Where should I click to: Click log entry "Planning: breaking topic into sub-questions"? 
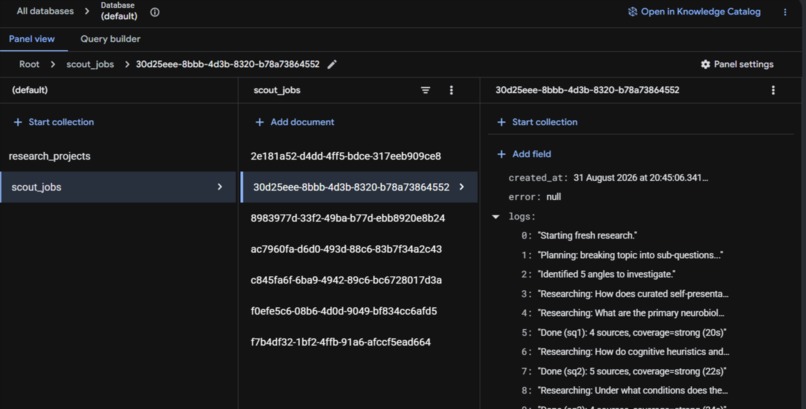pos(630,255)
